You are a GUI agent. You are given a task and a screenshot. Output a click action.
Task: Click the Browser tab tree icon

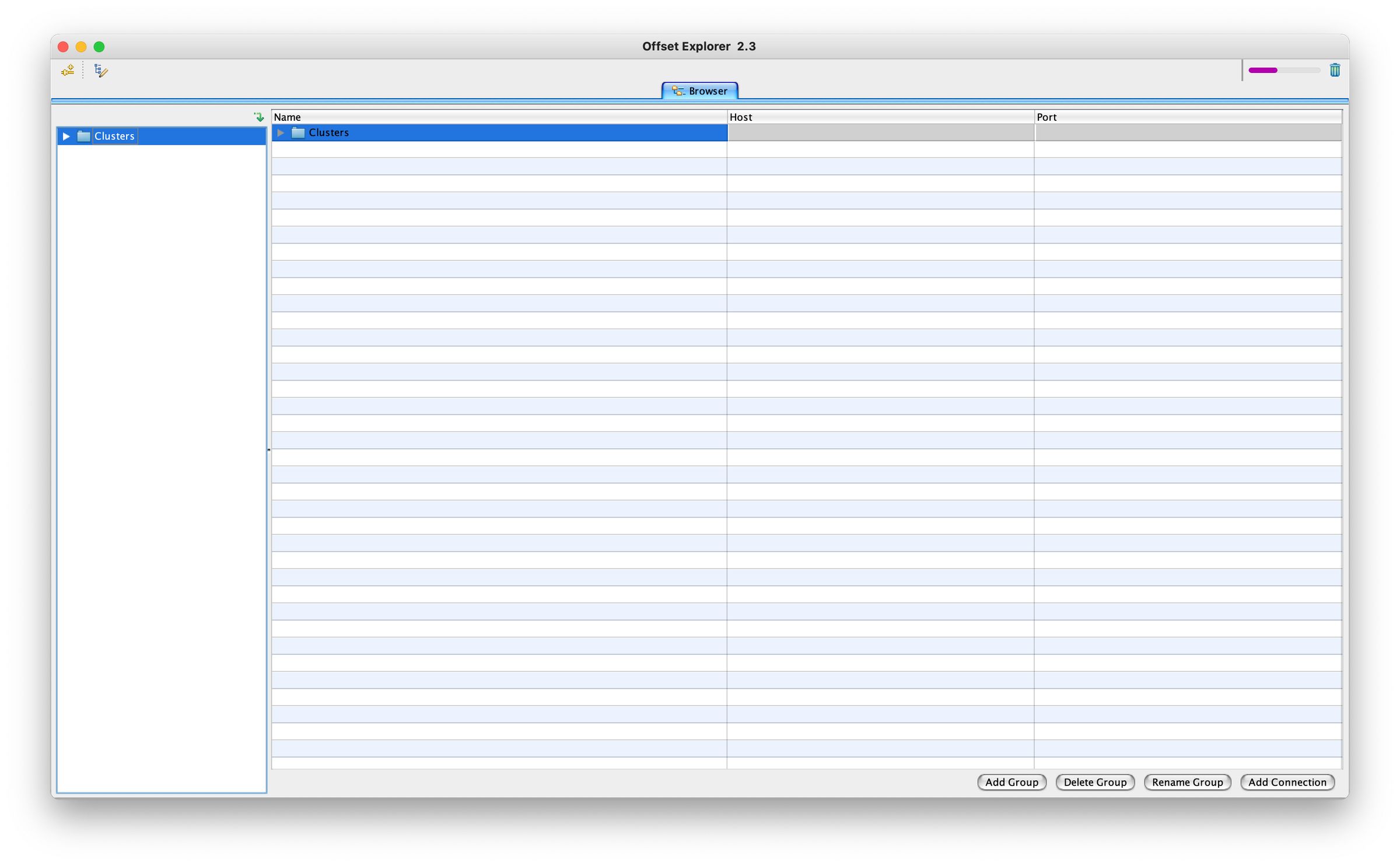pyautogui.click(x=677, y=90)
